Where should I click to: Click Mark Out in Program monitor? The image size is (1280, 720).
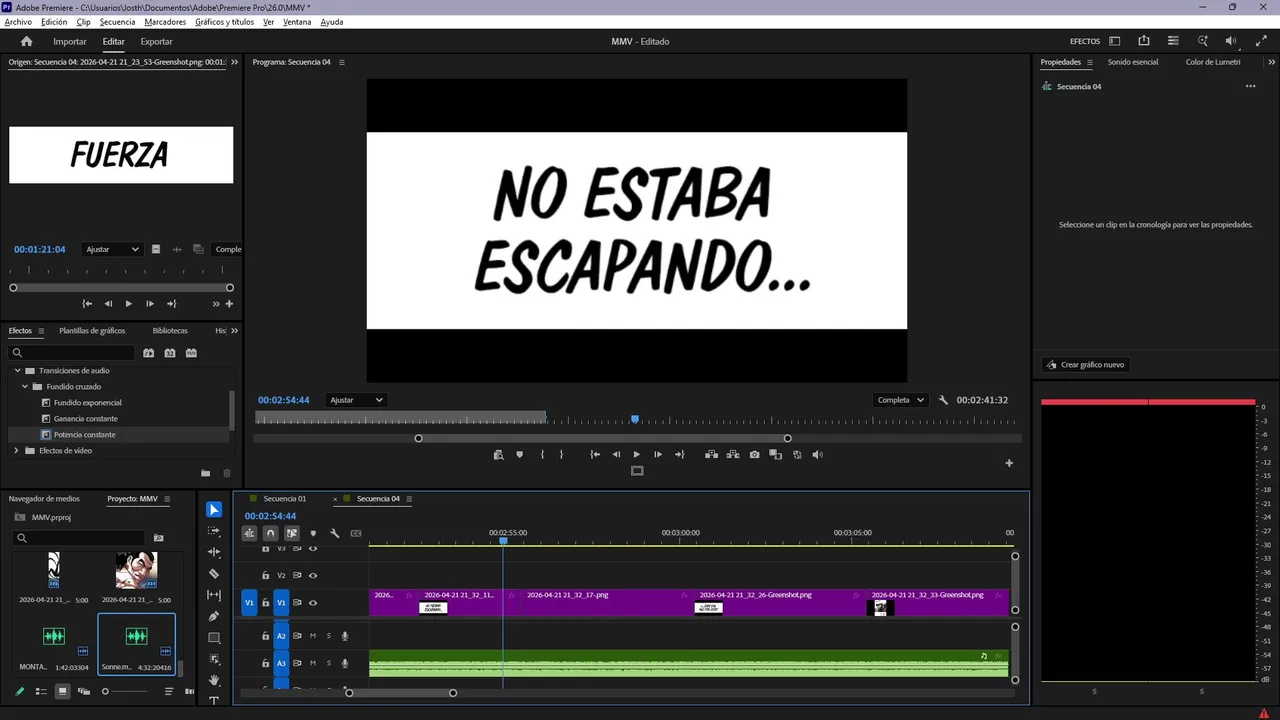pyautogui.click(x=561, y=455)
